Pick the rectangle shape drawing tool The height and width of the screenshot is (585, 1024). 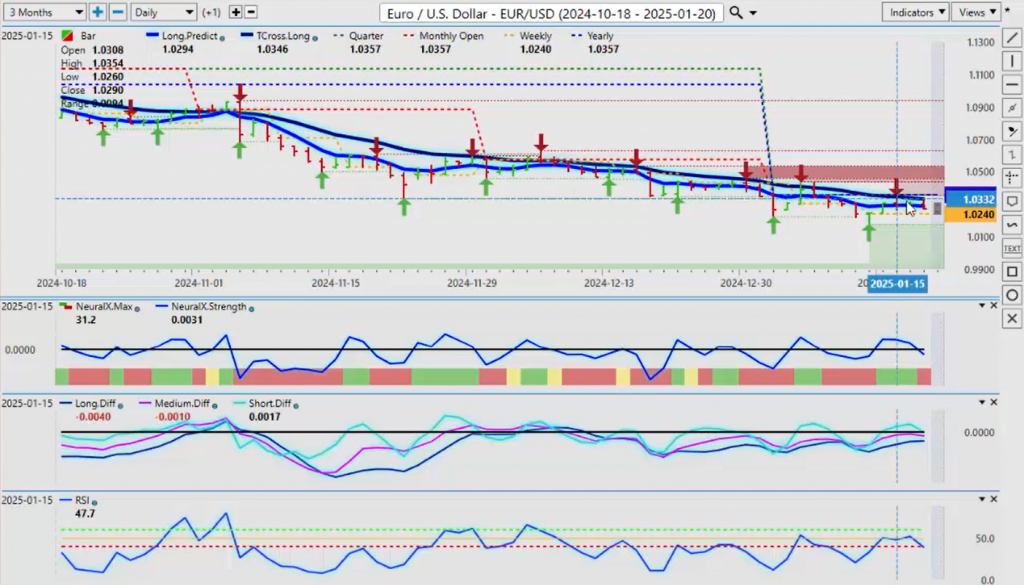click(1012, 272)
